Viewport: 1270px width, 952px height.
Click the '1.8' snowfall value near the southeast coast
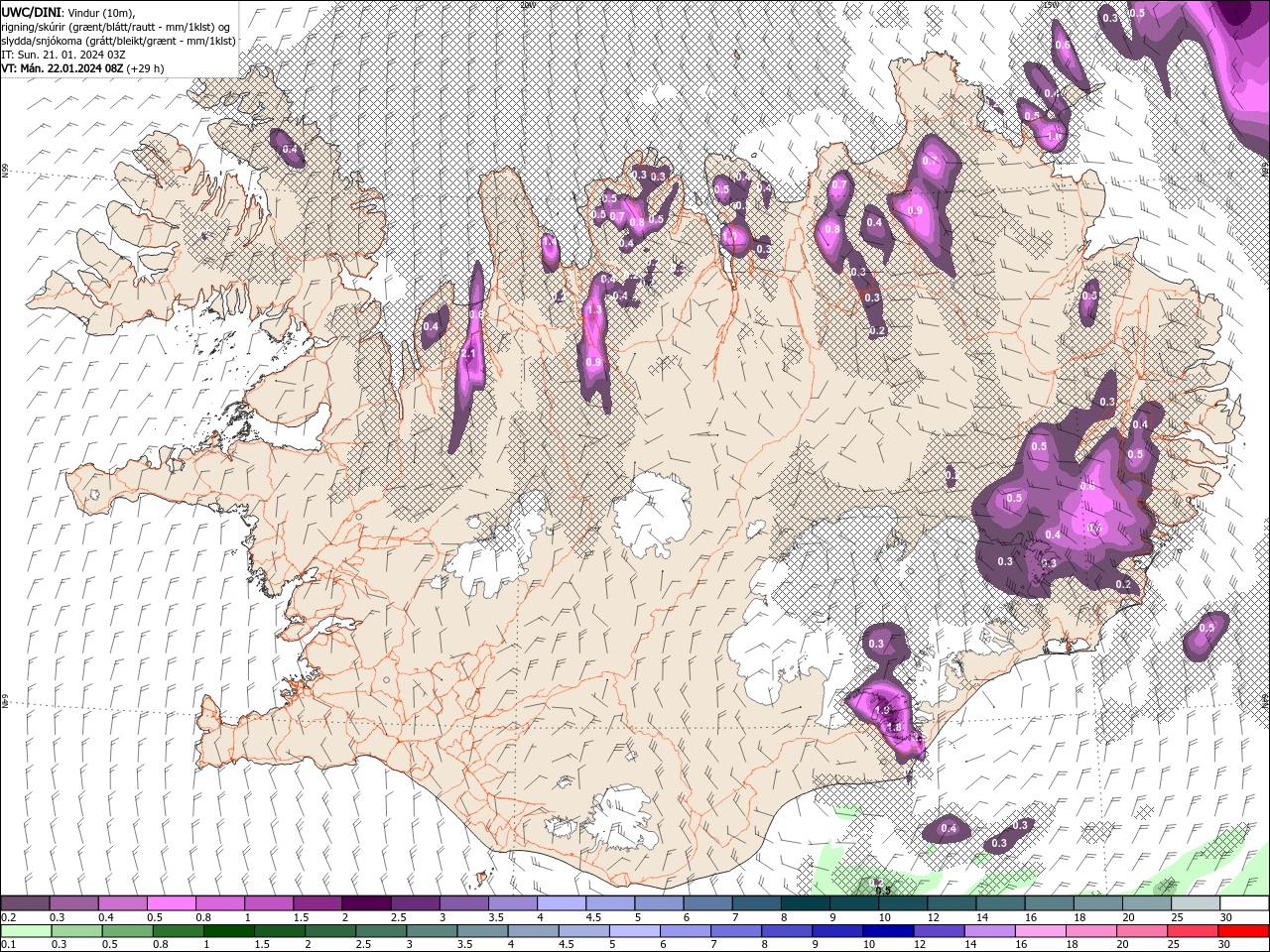click(893, 727)
